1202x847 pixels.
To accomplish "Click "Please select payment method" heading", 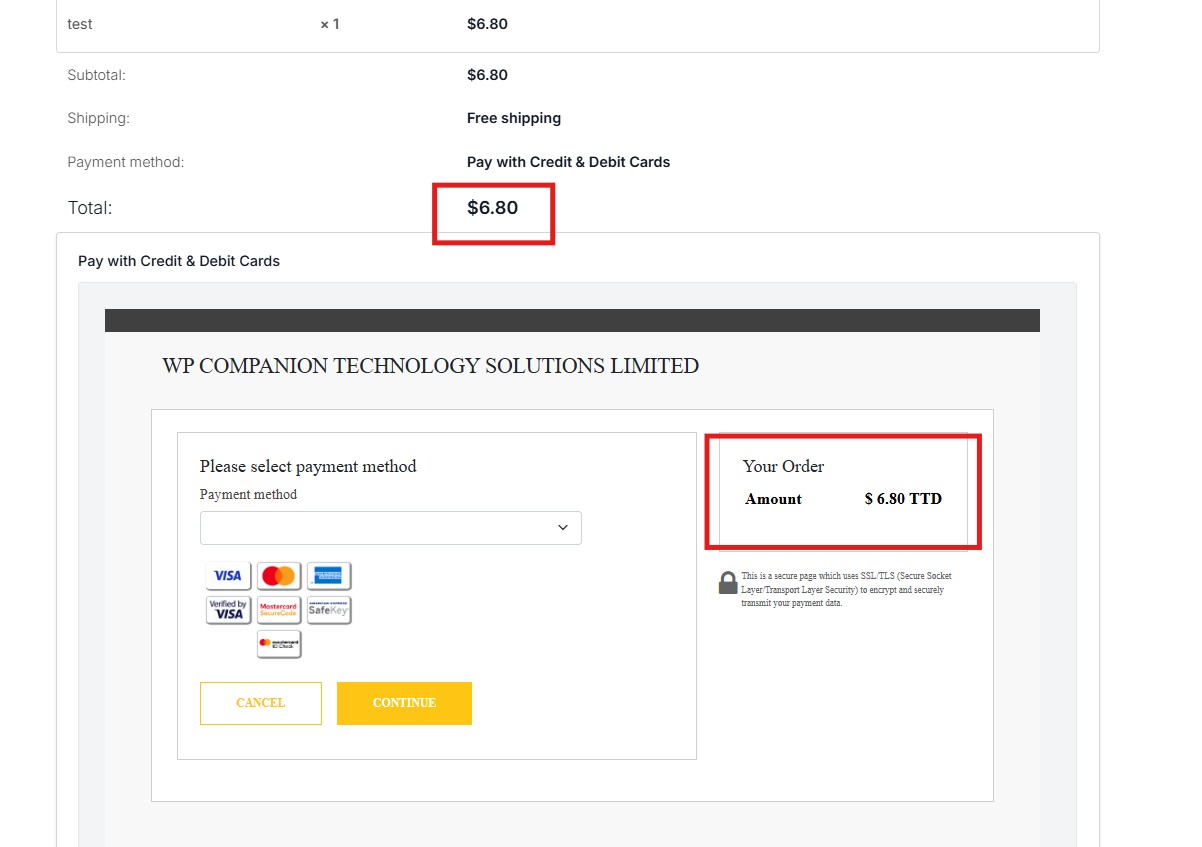I will point(308,466).
